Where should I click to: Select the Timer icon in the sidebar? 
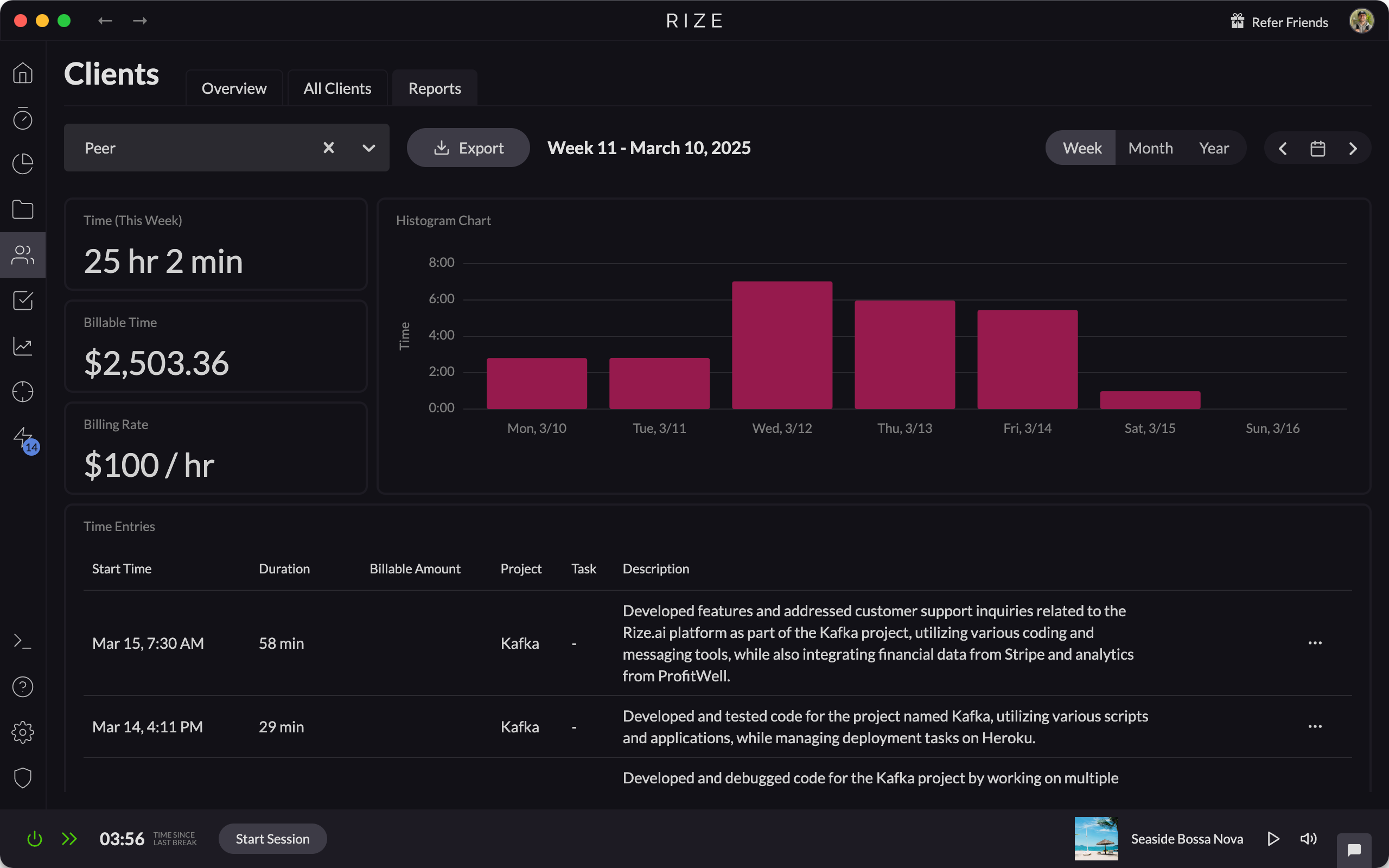point(22,119)
